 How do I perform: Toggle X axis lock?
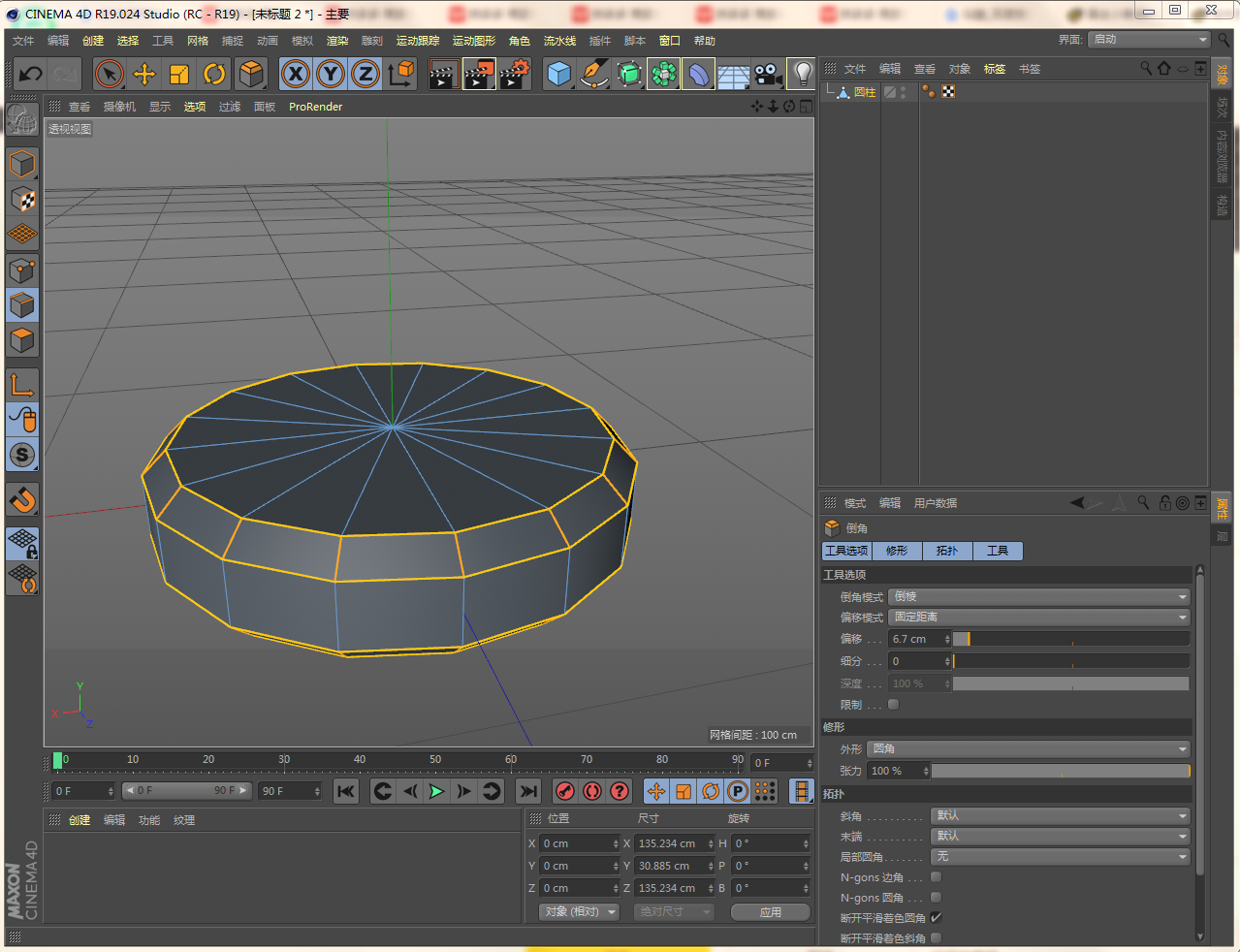[296, 74]
